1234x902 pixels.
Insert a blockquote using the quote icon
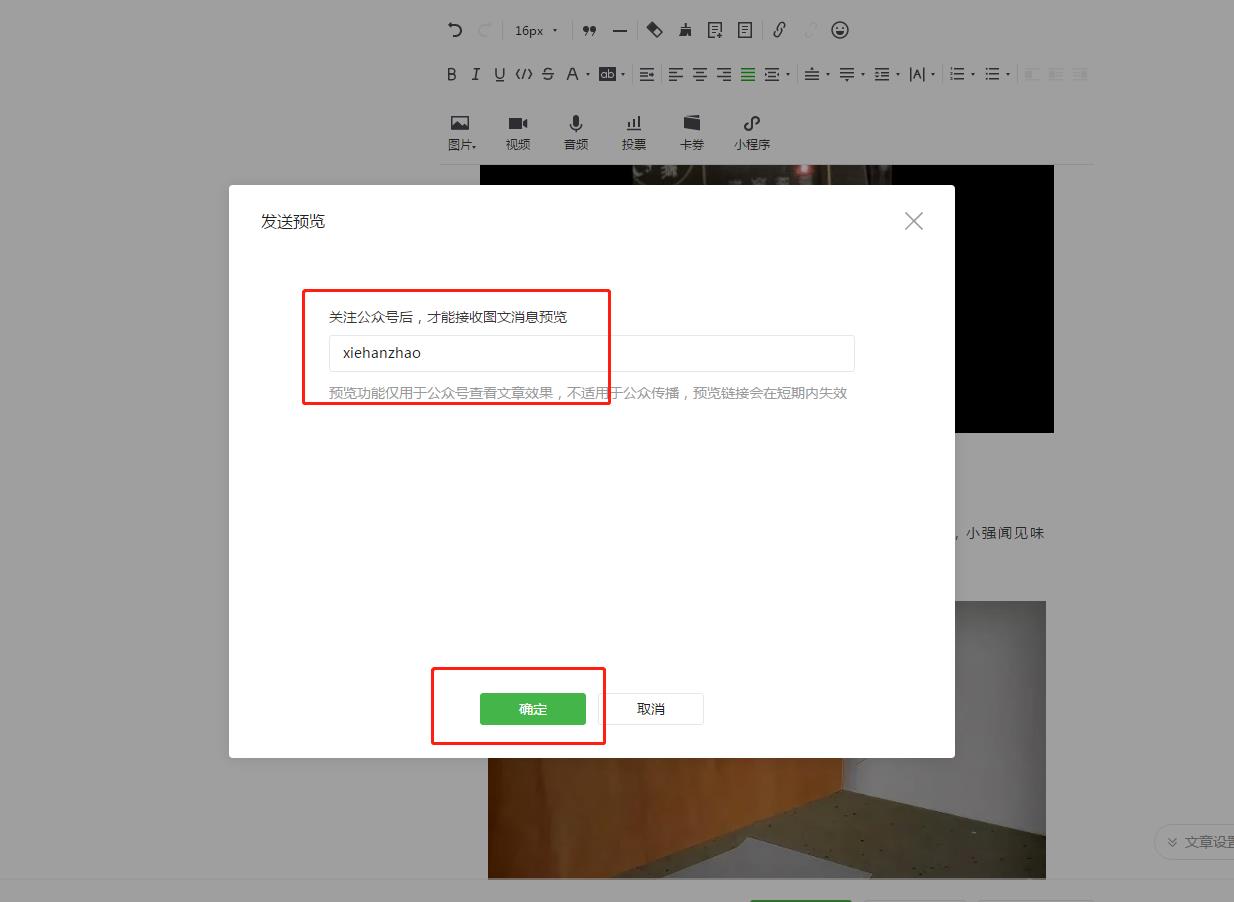589,31
